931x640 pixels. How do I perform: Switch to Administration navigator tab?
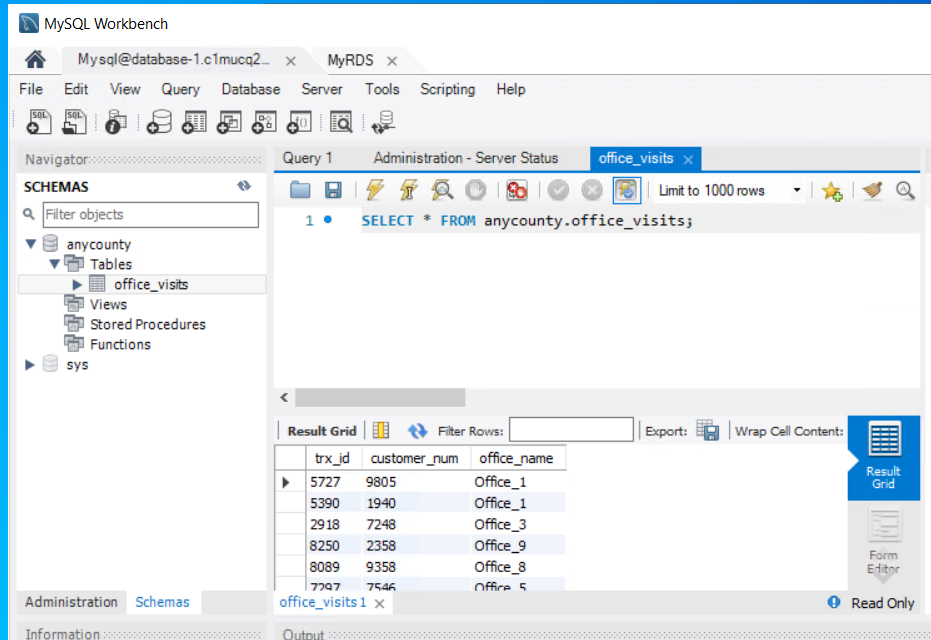71,601
